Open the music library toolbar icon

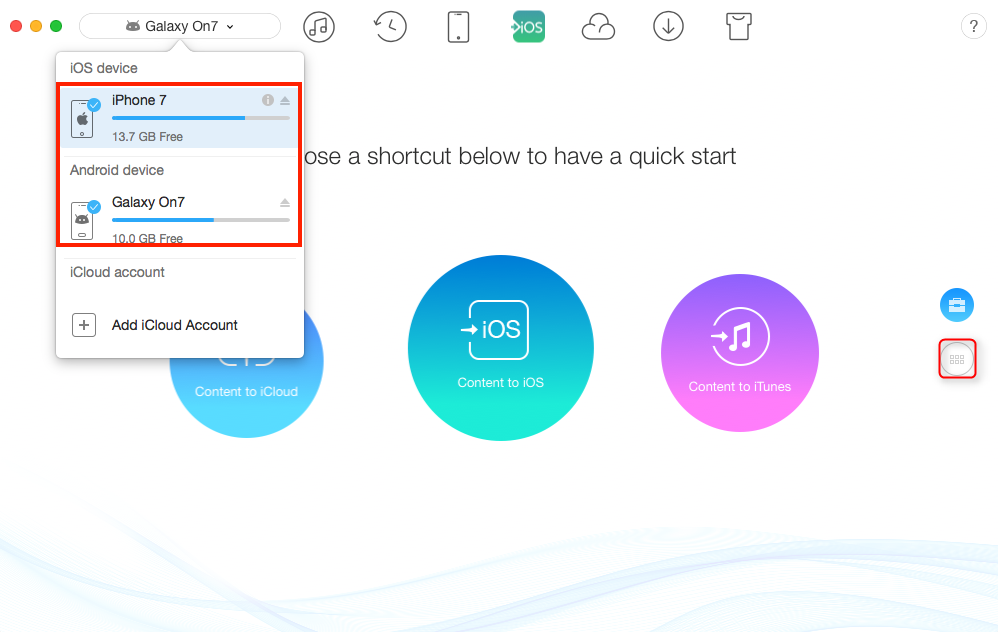pos(319,27)
